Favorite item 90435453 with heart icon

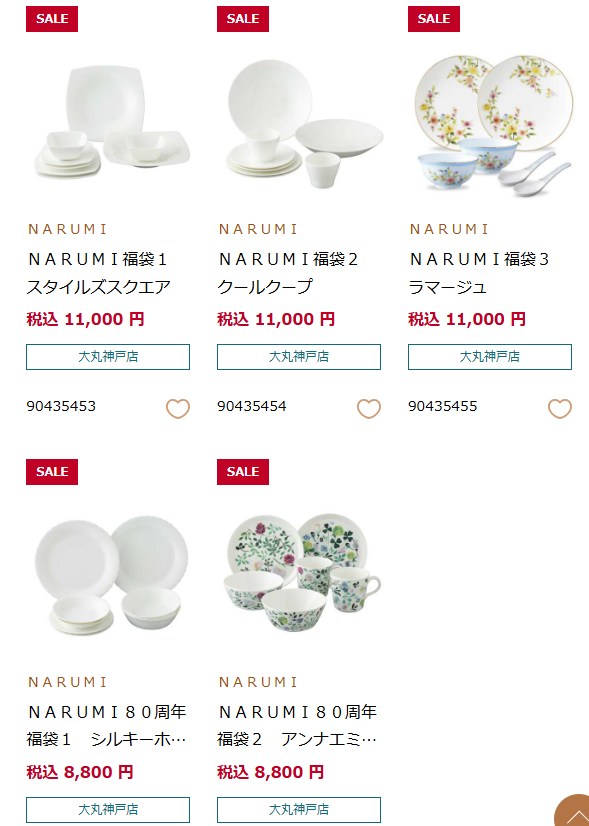[178, 408]
